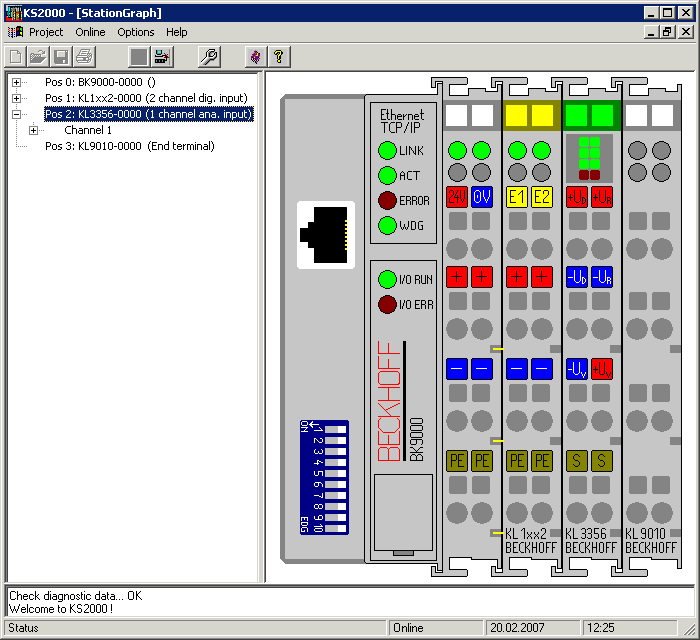Click the yellow E1 terminal label
Image resolution: width=700 pixels, height=640 pixels.
point(517,197)
